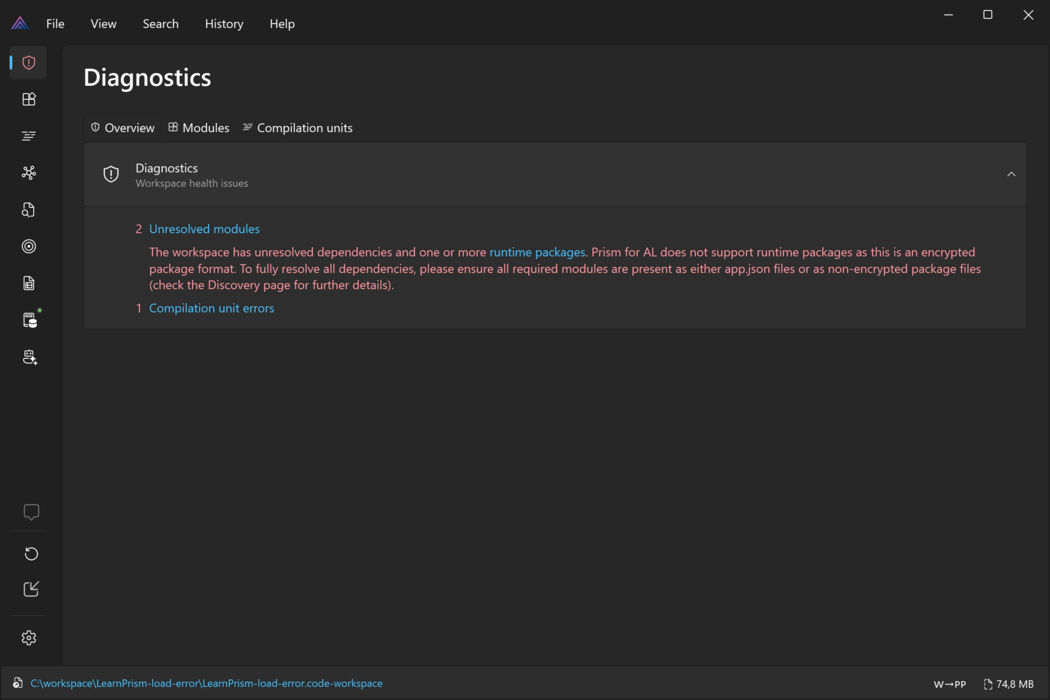
Task: Click the document search icon in the sidebar
Action: [29, 210]
